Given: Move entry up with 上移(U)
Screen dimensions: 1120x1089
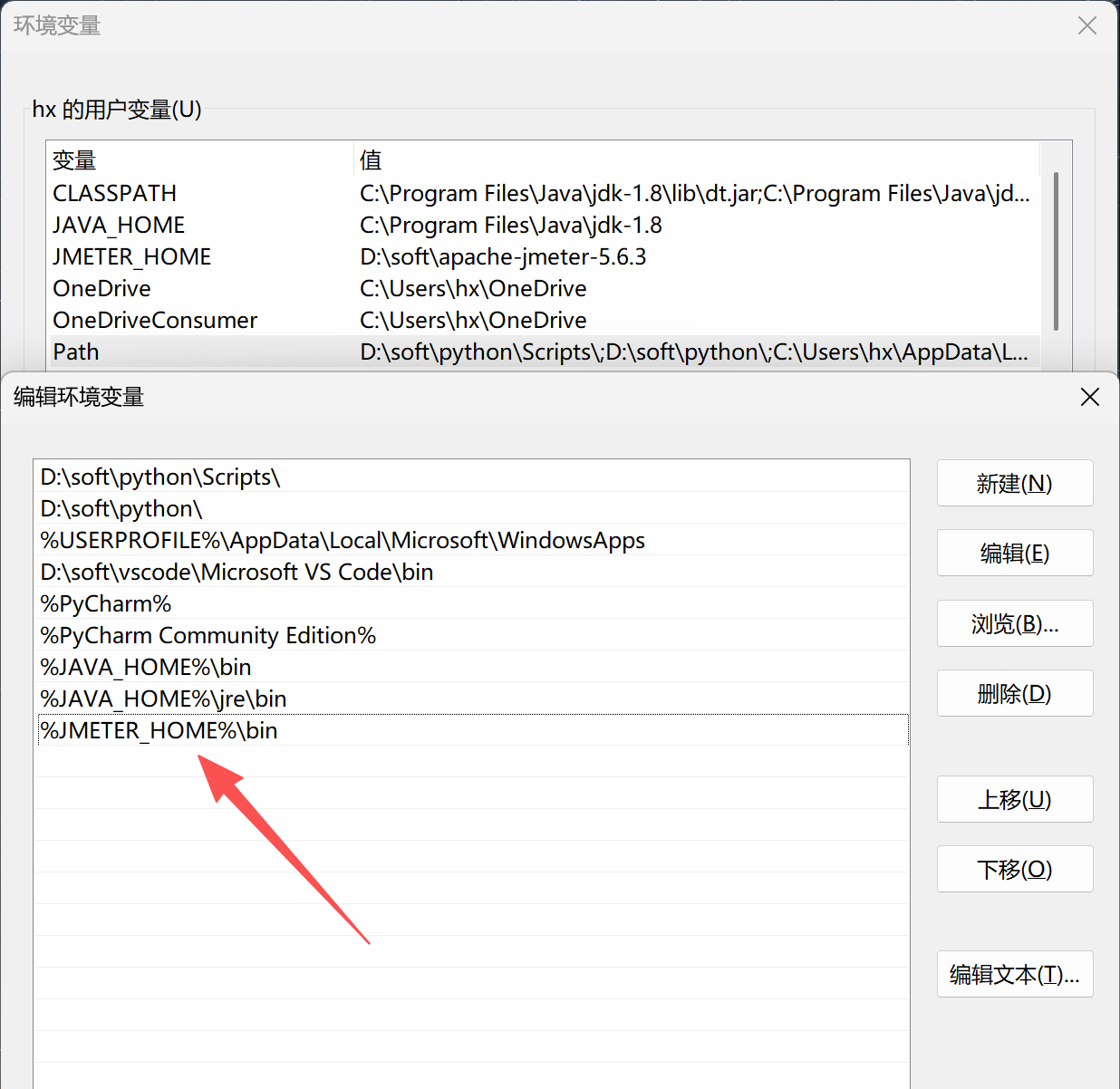Looking at the screenshot, I should tap(1015, 799).
